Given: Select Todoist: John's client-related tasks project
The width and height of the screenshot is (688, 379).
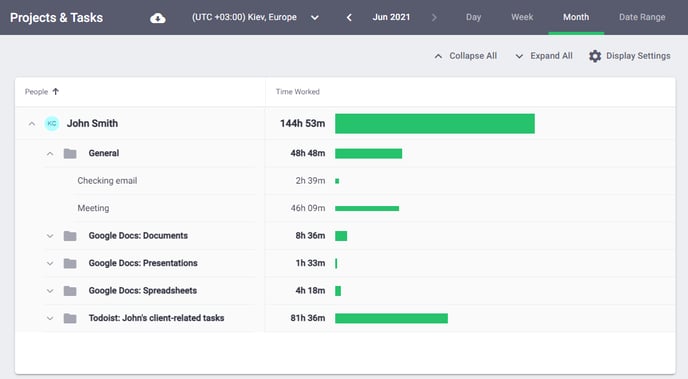Looking at the screenshot, I should [x=156, y=318].
